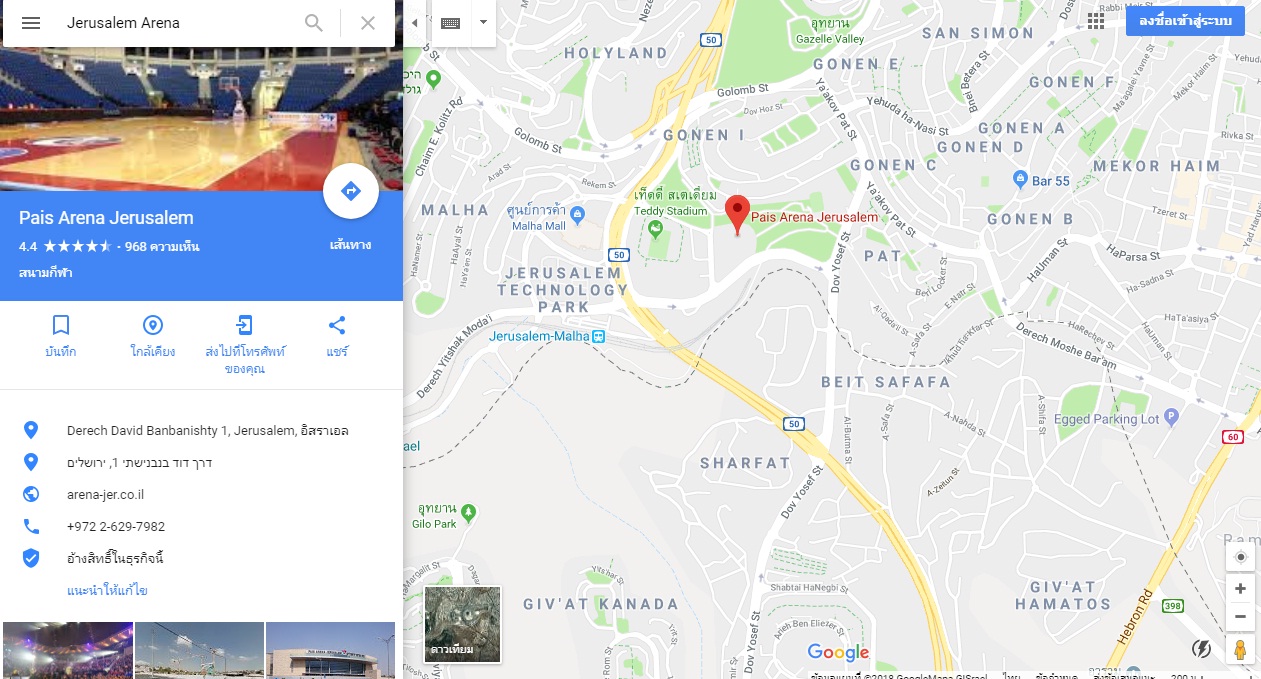
Task: Click the search magnifier icon
Action: [x=314, y=23]
